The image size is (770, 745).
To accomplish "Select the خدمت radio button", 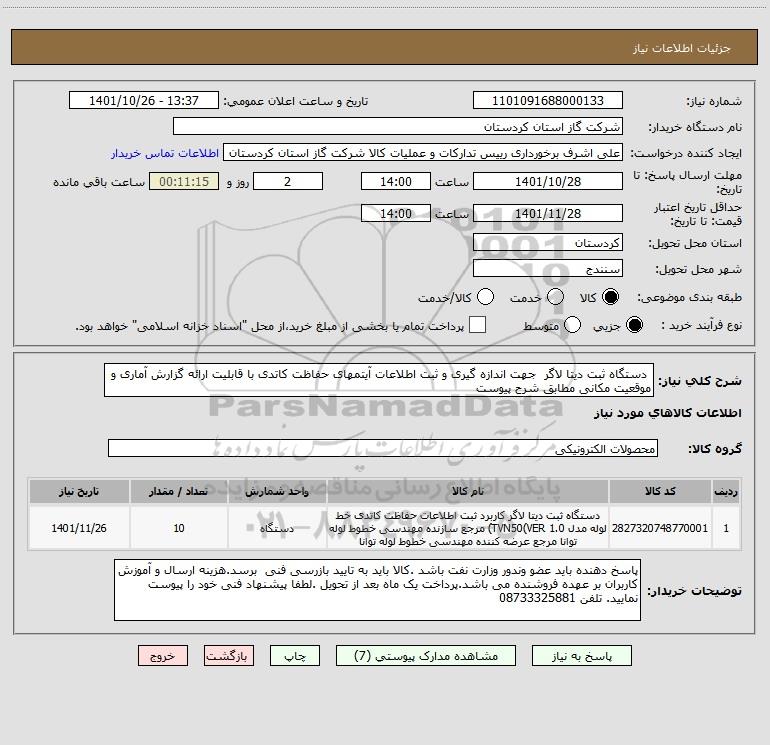I will 555,297.
